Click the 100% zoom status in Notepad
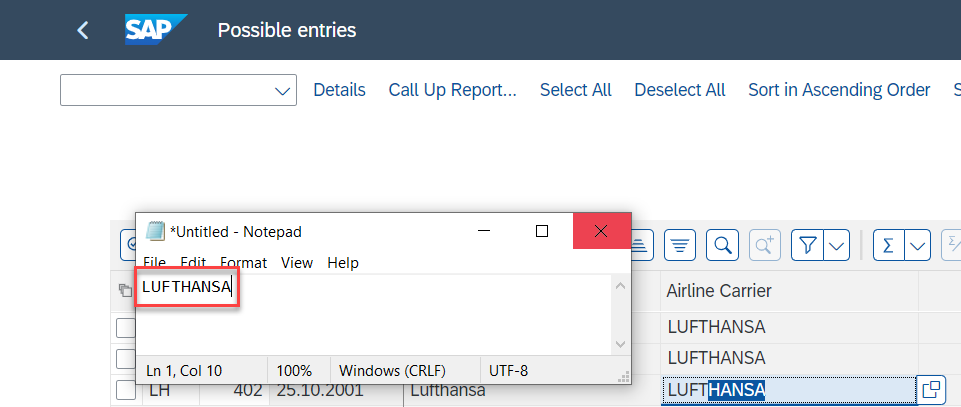 point(294,370)
